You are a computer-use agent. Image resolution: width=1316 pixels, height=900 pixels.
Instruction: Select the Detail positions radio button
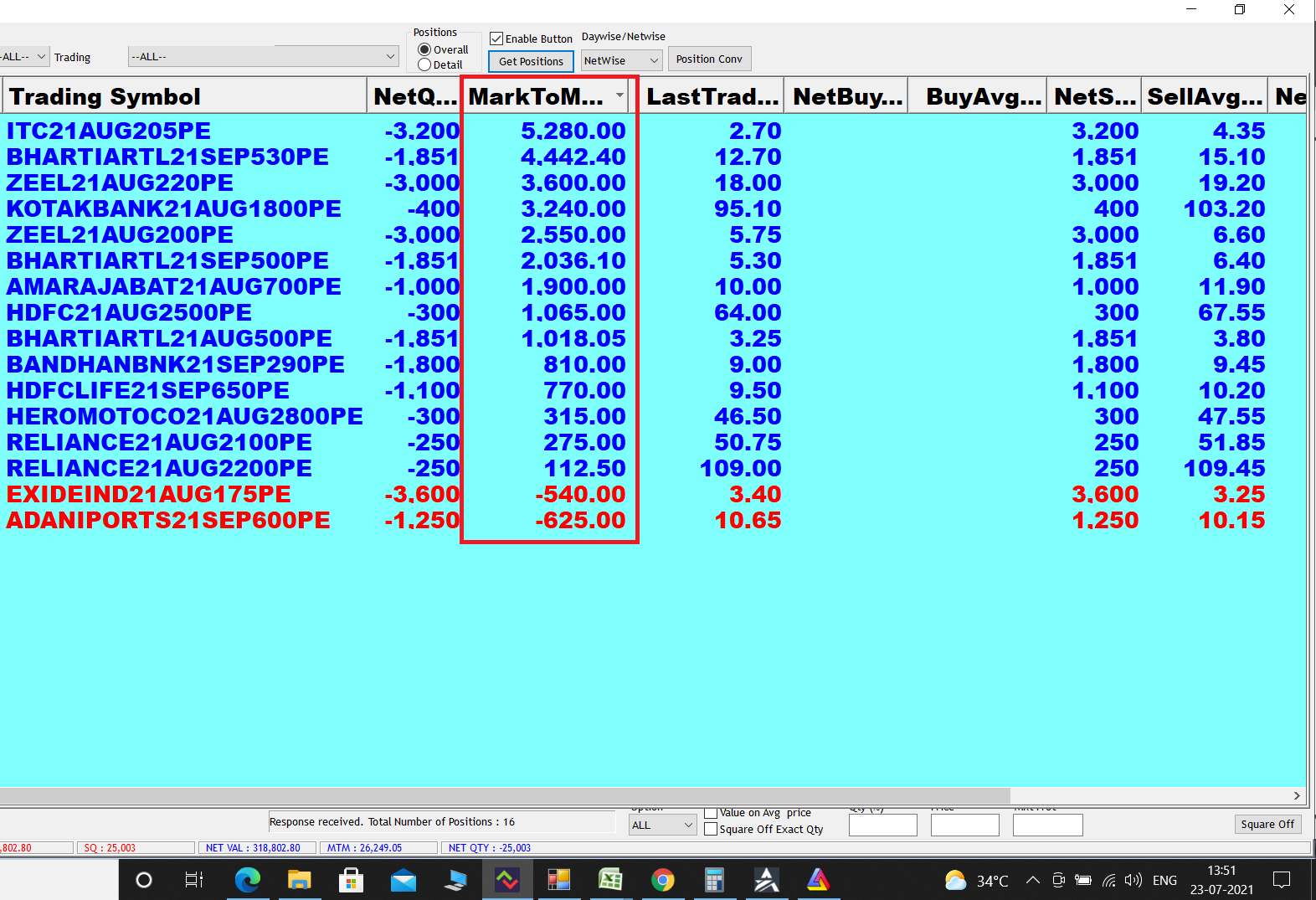coord(424,64)
